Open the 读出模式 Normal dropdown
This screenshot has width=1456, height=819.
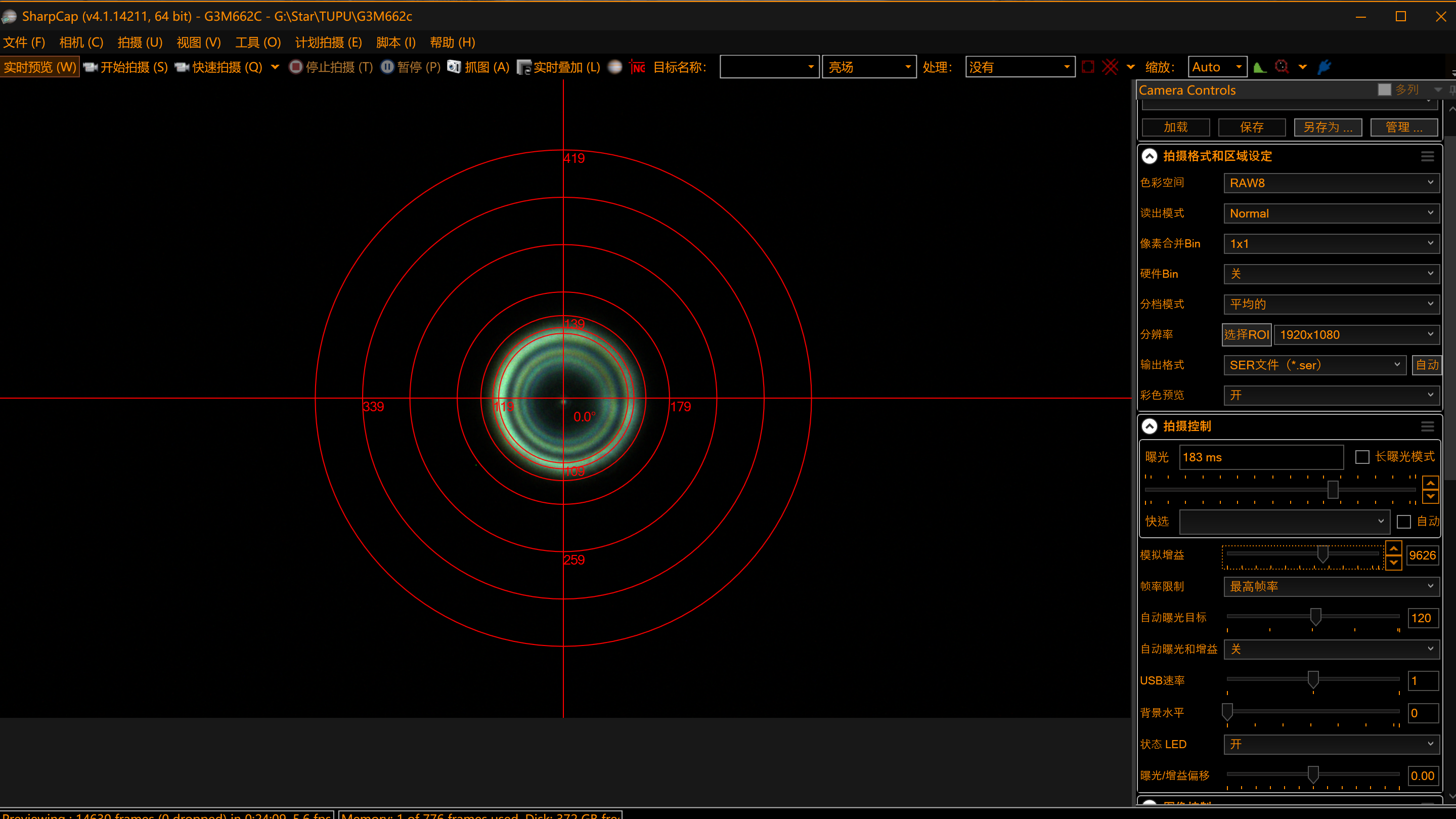[x=1331, y=213]
